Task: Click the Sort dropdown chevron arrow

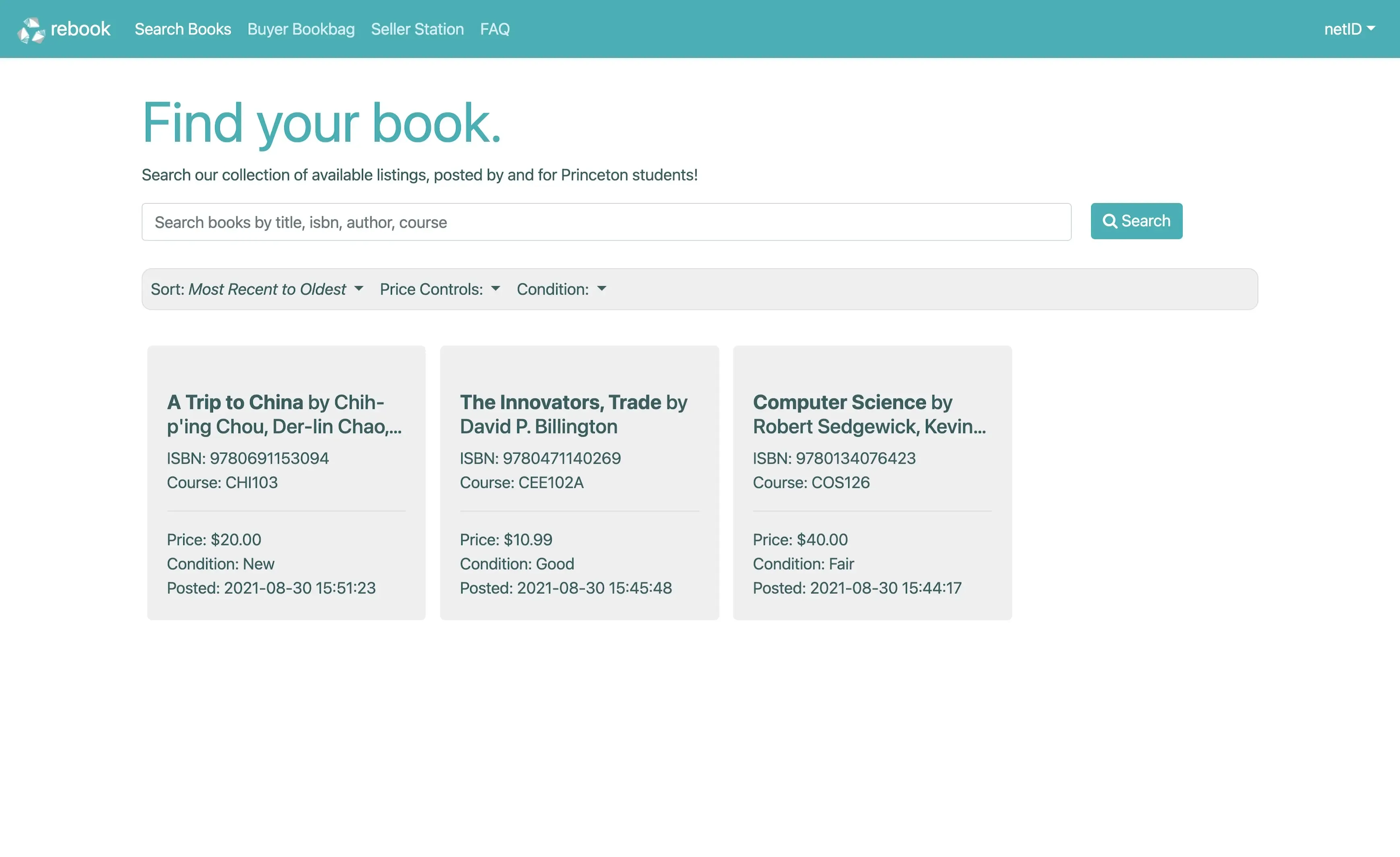Action: (x=359, y=289)
